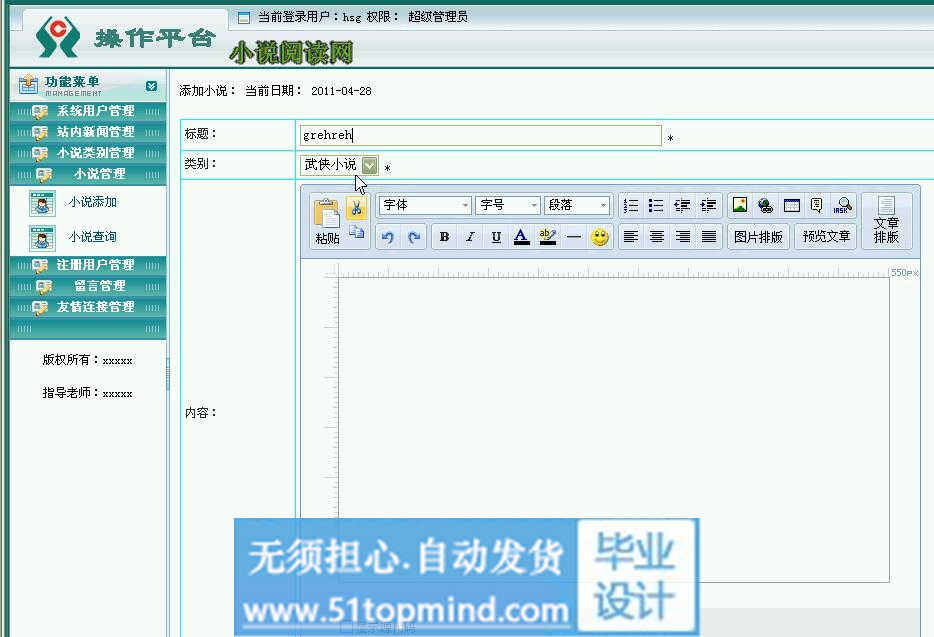934x637 pixels.
Task: Click the date text 2011-04-28
Action: tap(341, 91)
